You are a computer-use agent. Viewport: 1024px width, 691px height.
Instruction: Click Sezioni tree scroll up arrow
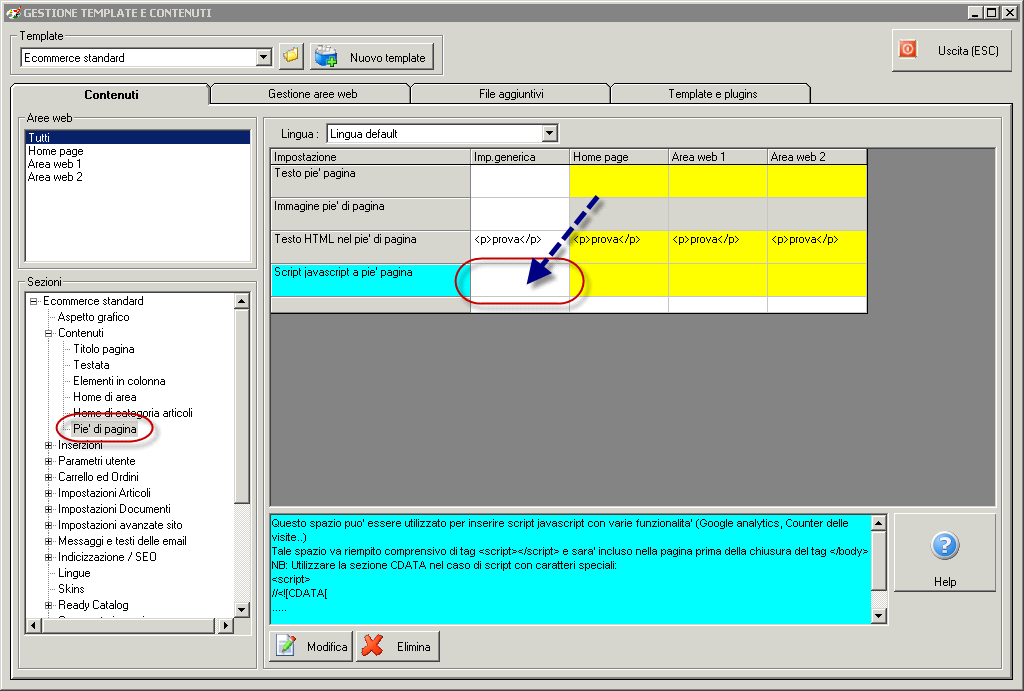click(x=242, y=301)
